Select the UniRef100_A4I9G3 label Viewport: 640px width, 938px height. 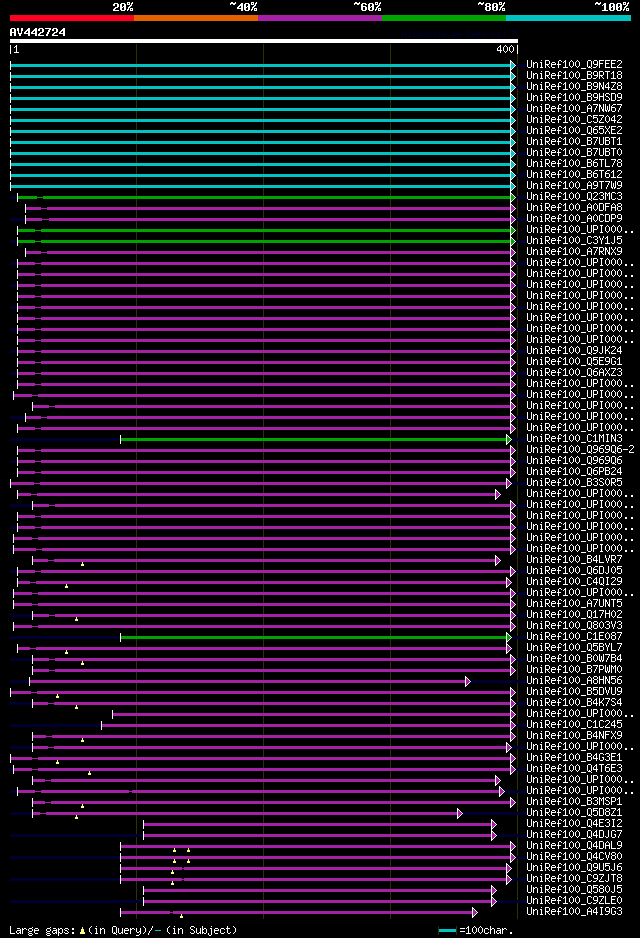tap(574, 912)
